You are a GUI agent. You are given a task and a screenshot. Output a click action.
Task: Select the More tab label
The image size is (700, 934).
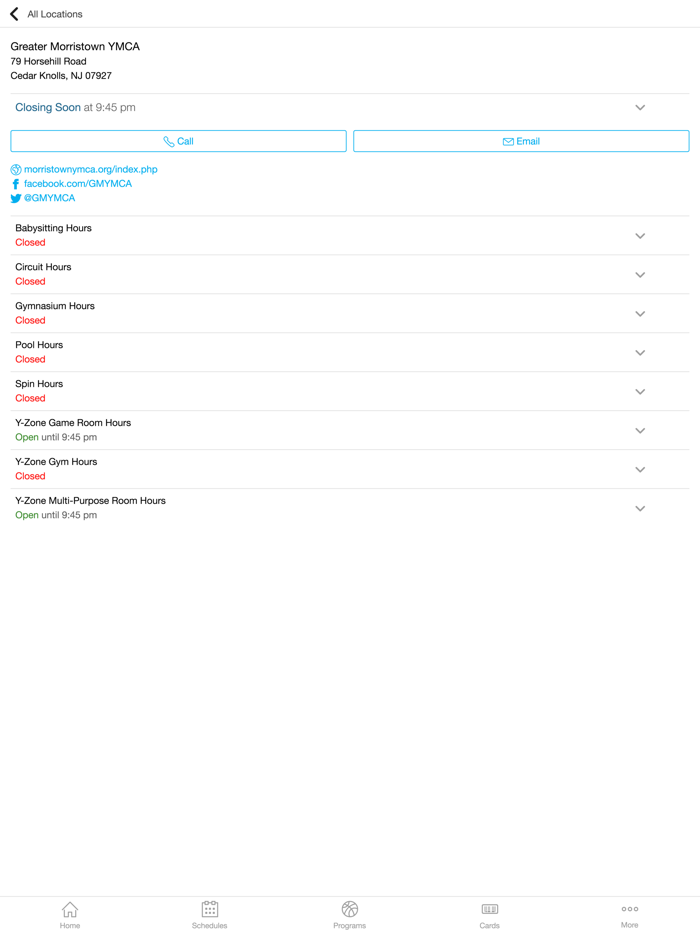pyautogui.click(x=630, y=924)
